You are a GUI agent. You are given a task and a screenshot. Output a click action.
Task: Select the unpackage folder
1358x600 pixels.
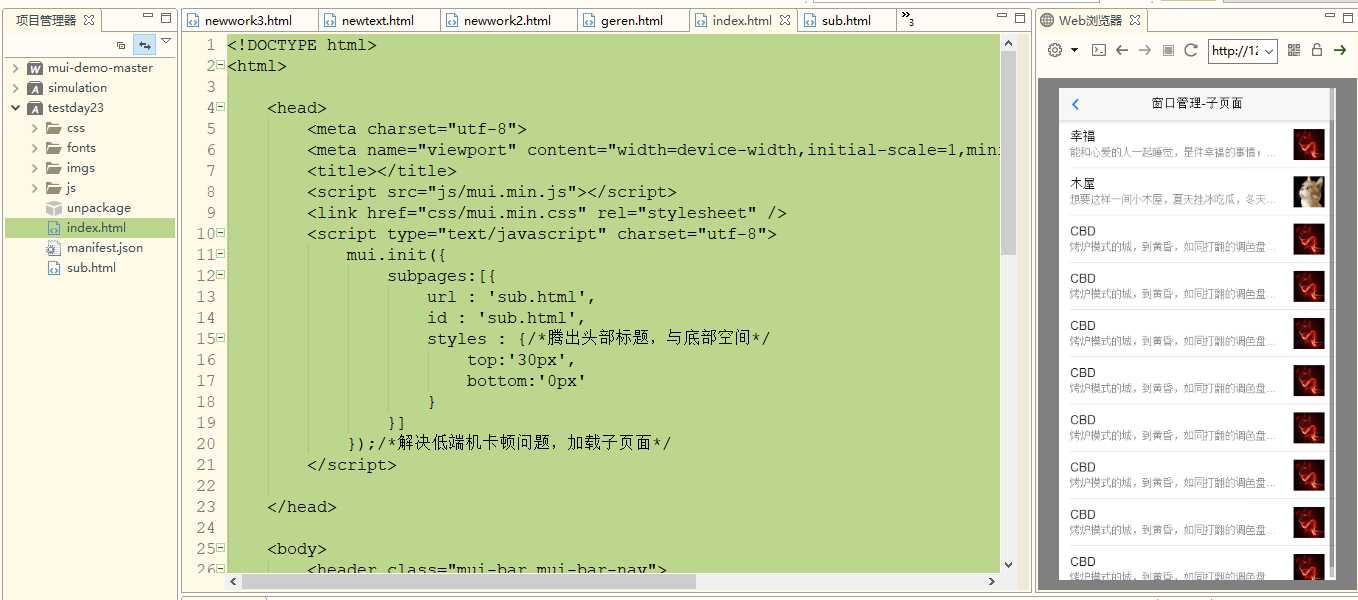(88, 208)
